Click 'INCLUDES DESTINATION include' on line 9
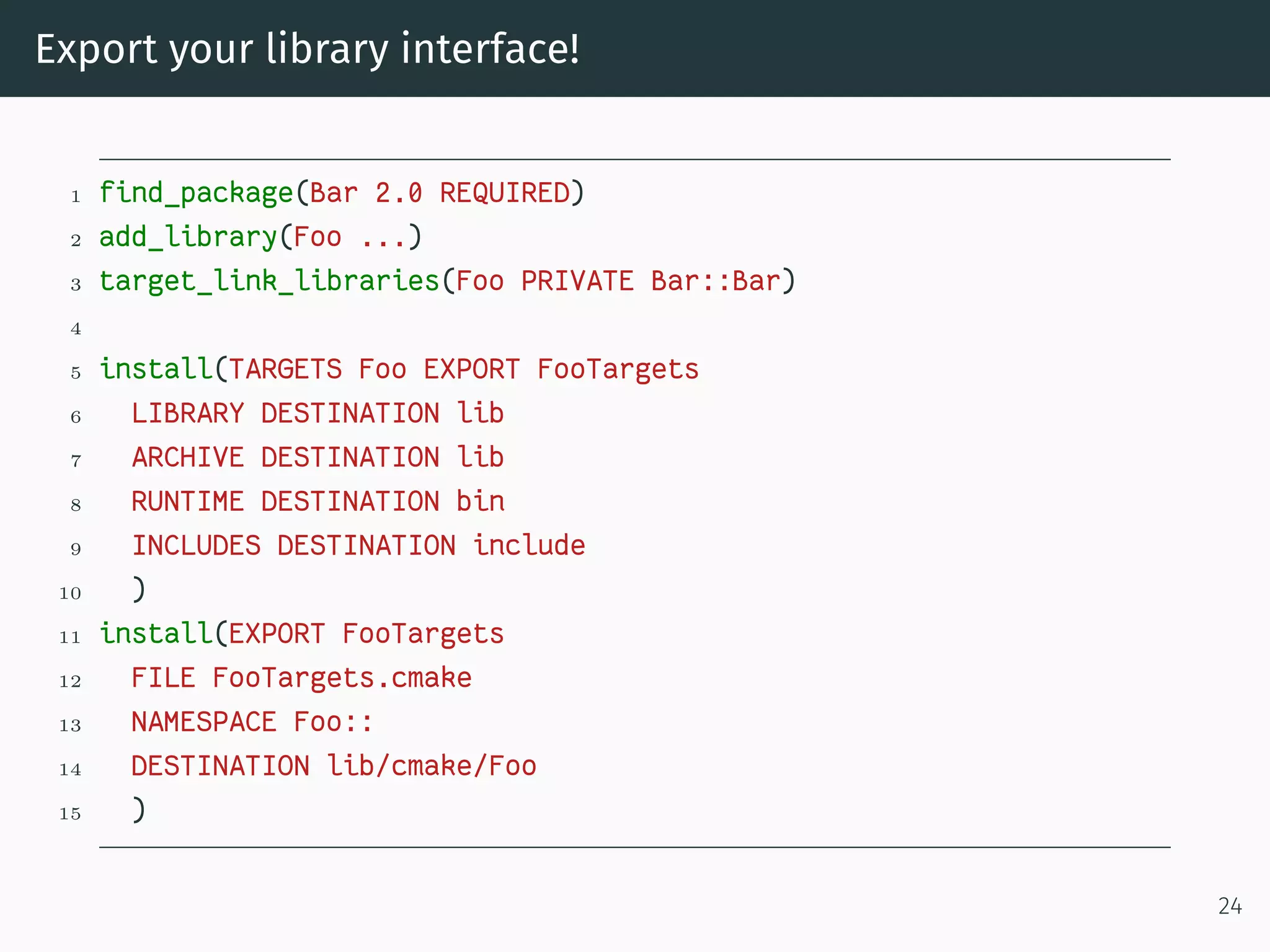 tap(358, 545)
